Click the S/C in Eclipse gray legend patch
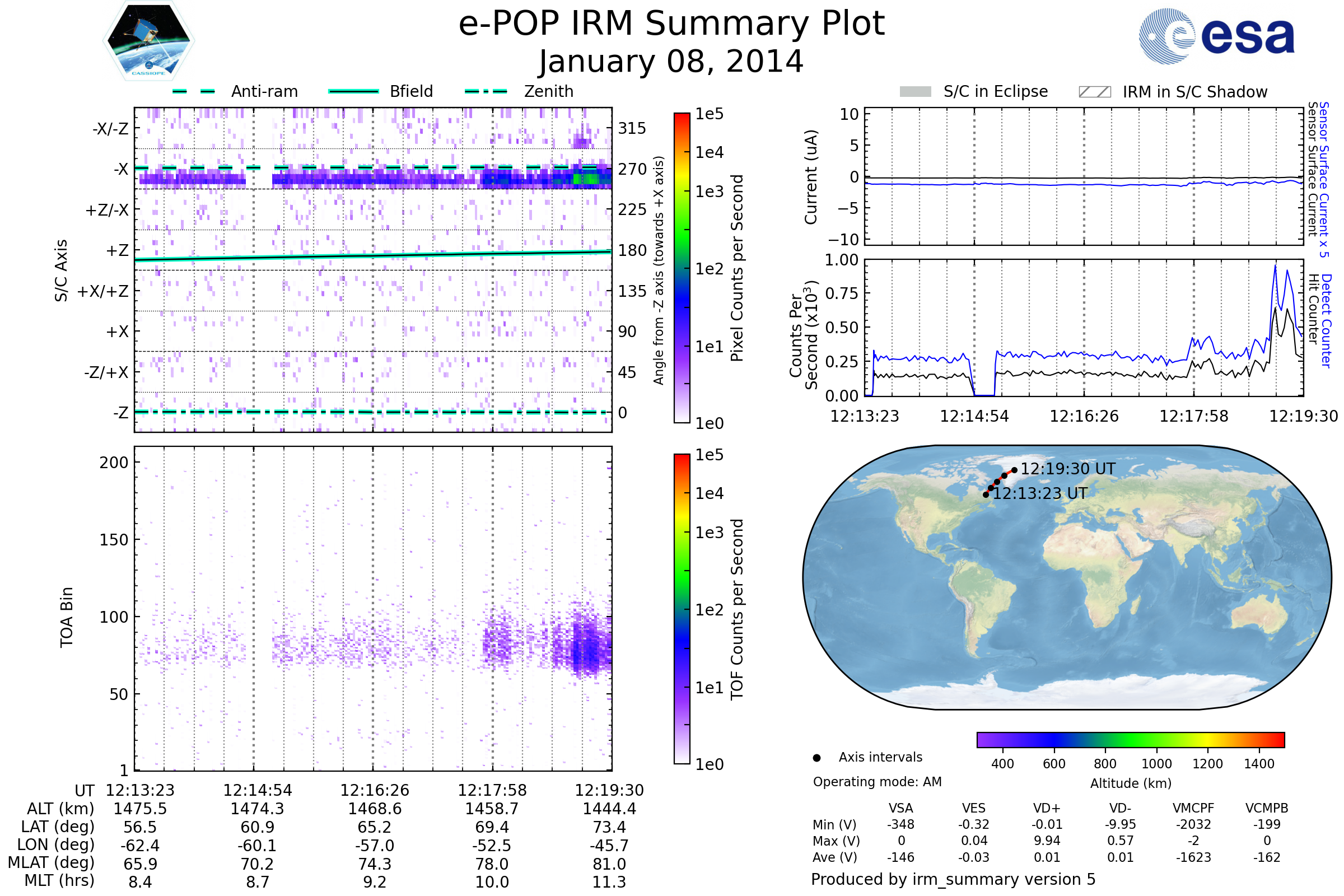Screen dimensions: 1344x896 [915, 92]
